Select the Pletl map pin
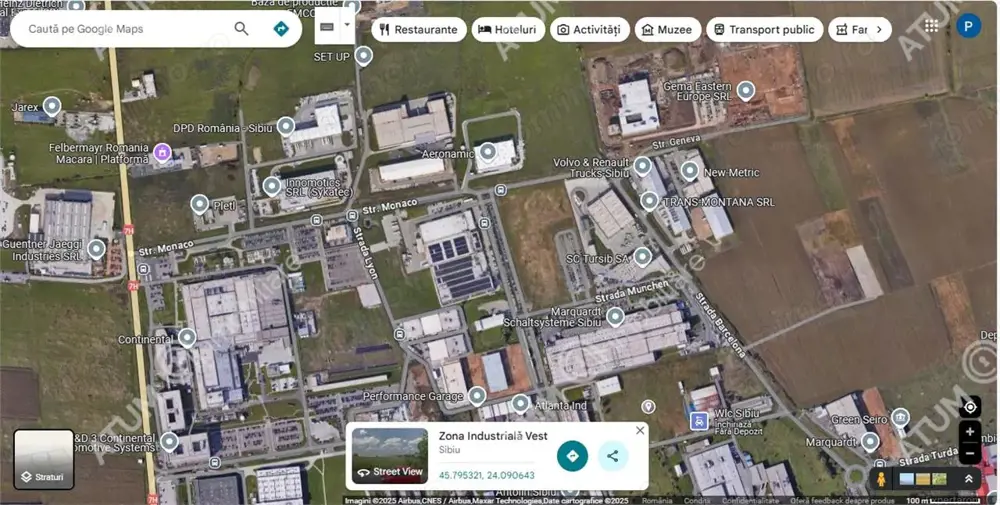Image resolution: width=1000 pixels, height=505 pixels. 200,205
